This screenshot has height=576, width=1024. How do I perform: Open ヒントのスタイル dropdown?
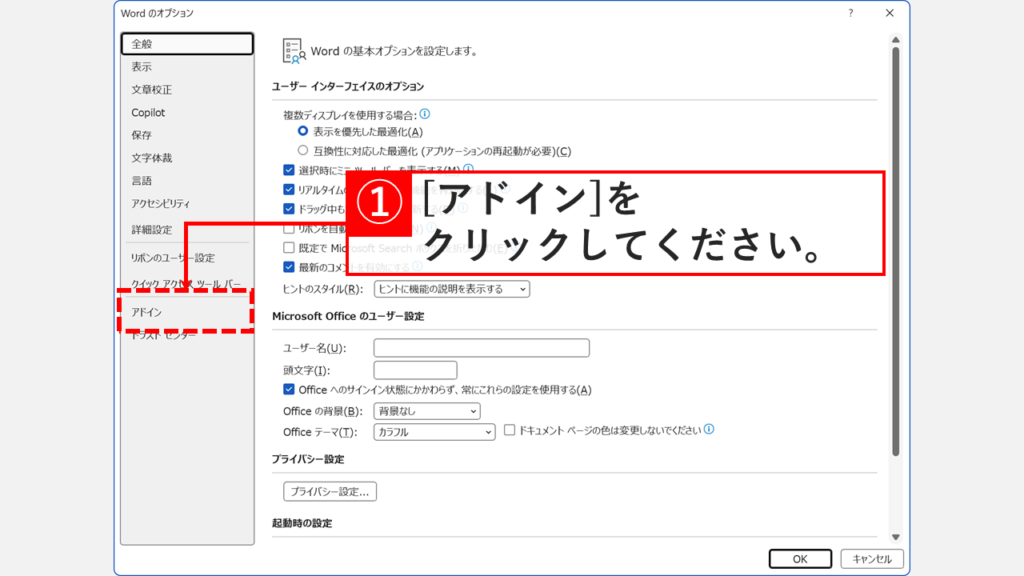point(451,289)
